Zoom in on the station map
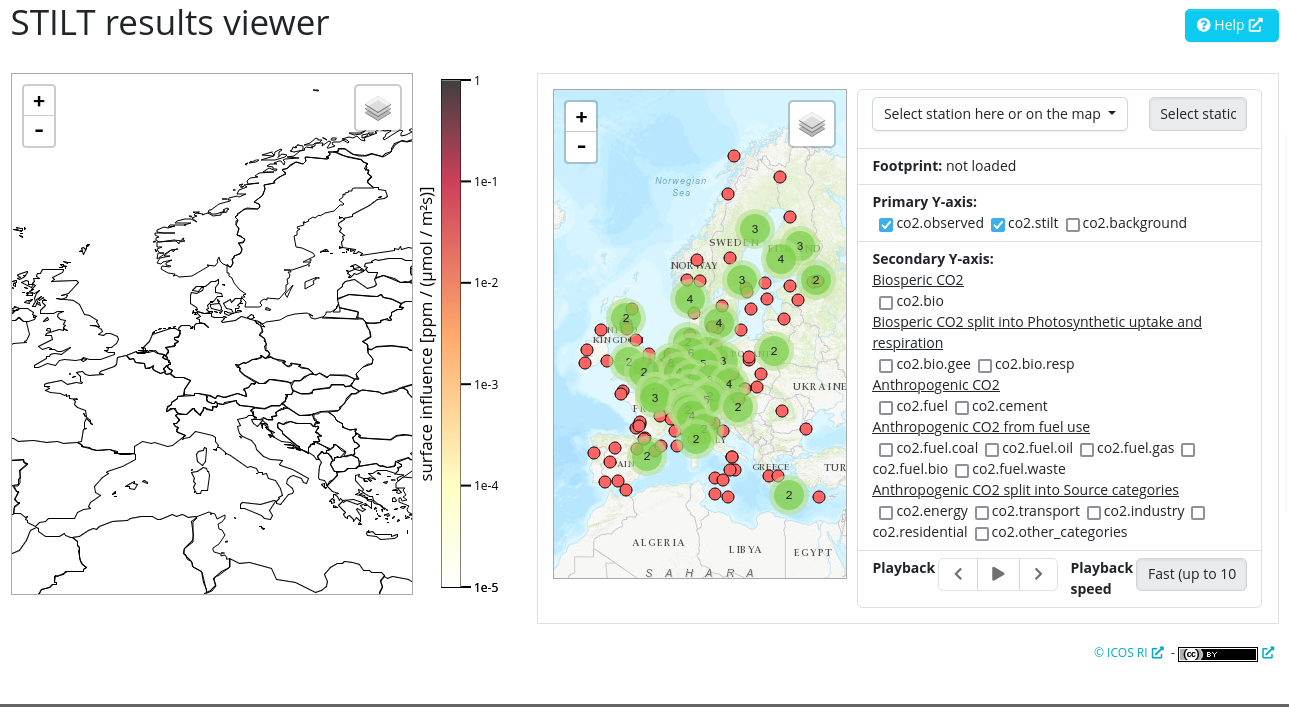1289x707 pixels. pos(581,117)
